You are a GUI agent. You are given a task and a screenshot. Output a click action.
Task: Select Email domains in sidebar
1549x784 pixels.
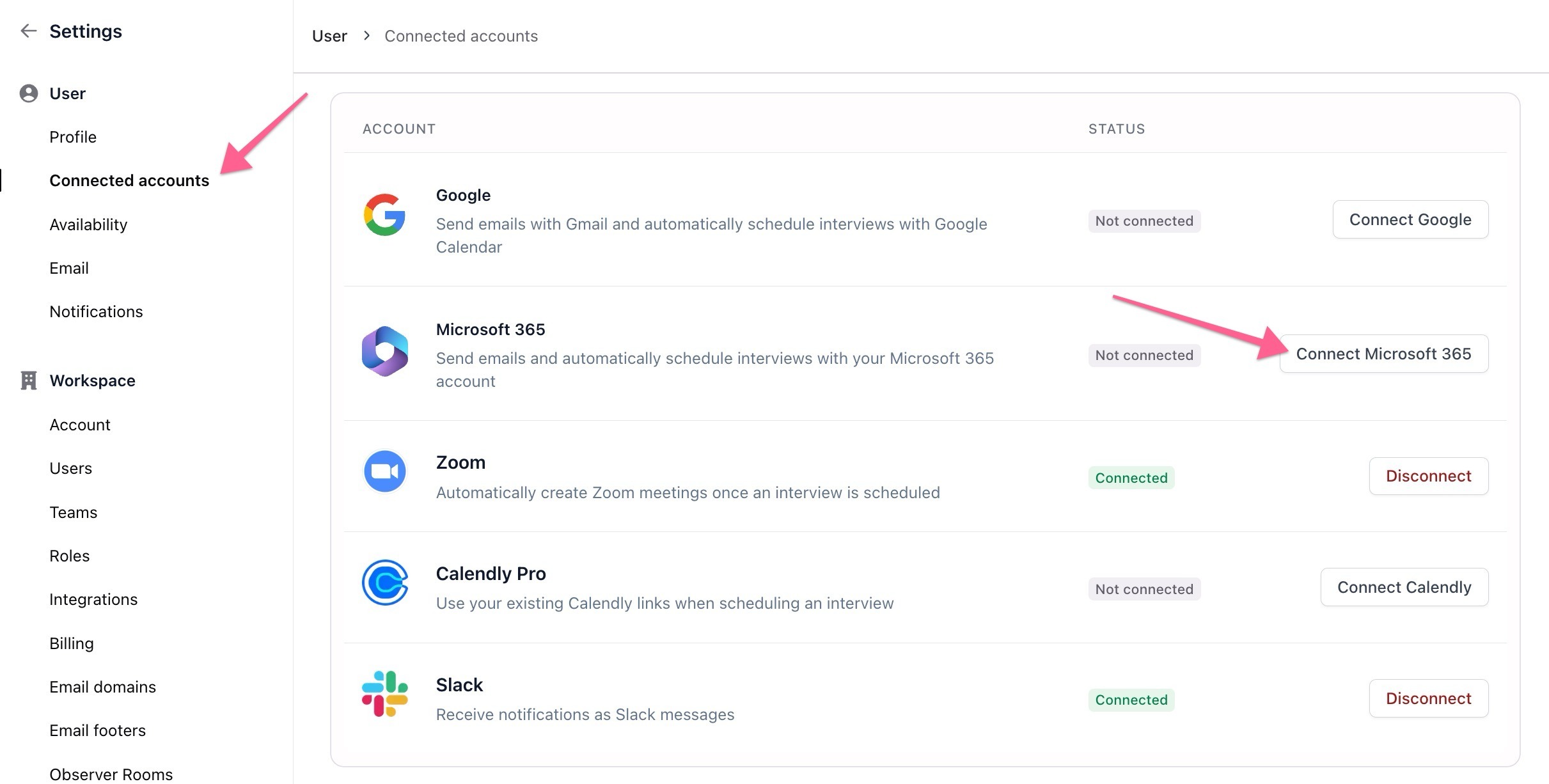[x=102, y=687]
